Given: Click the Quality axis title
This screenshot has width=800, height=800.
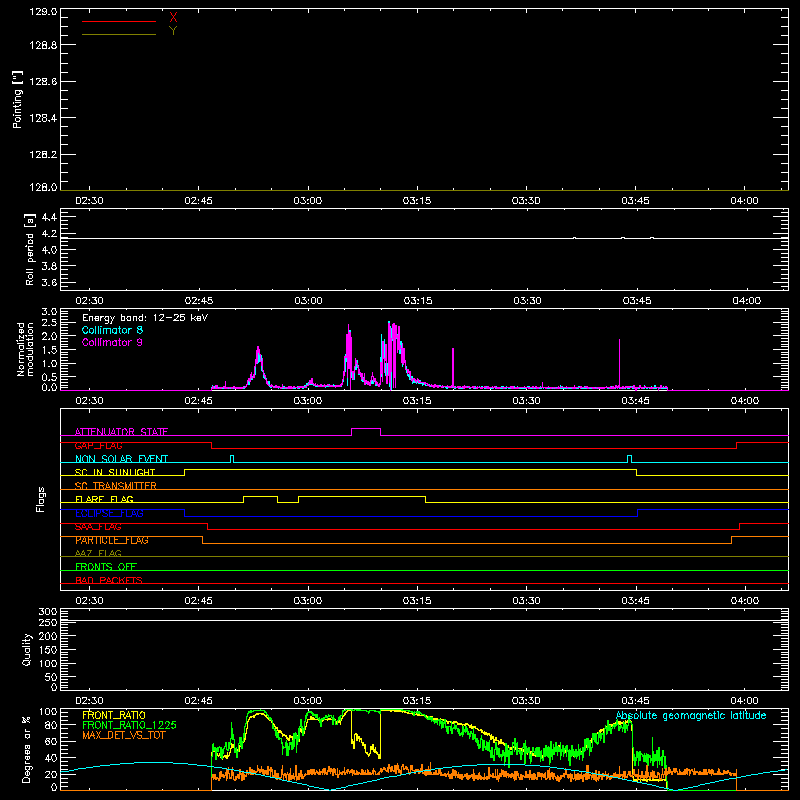Looking at the screenshot, I should (x=27, y=649).
